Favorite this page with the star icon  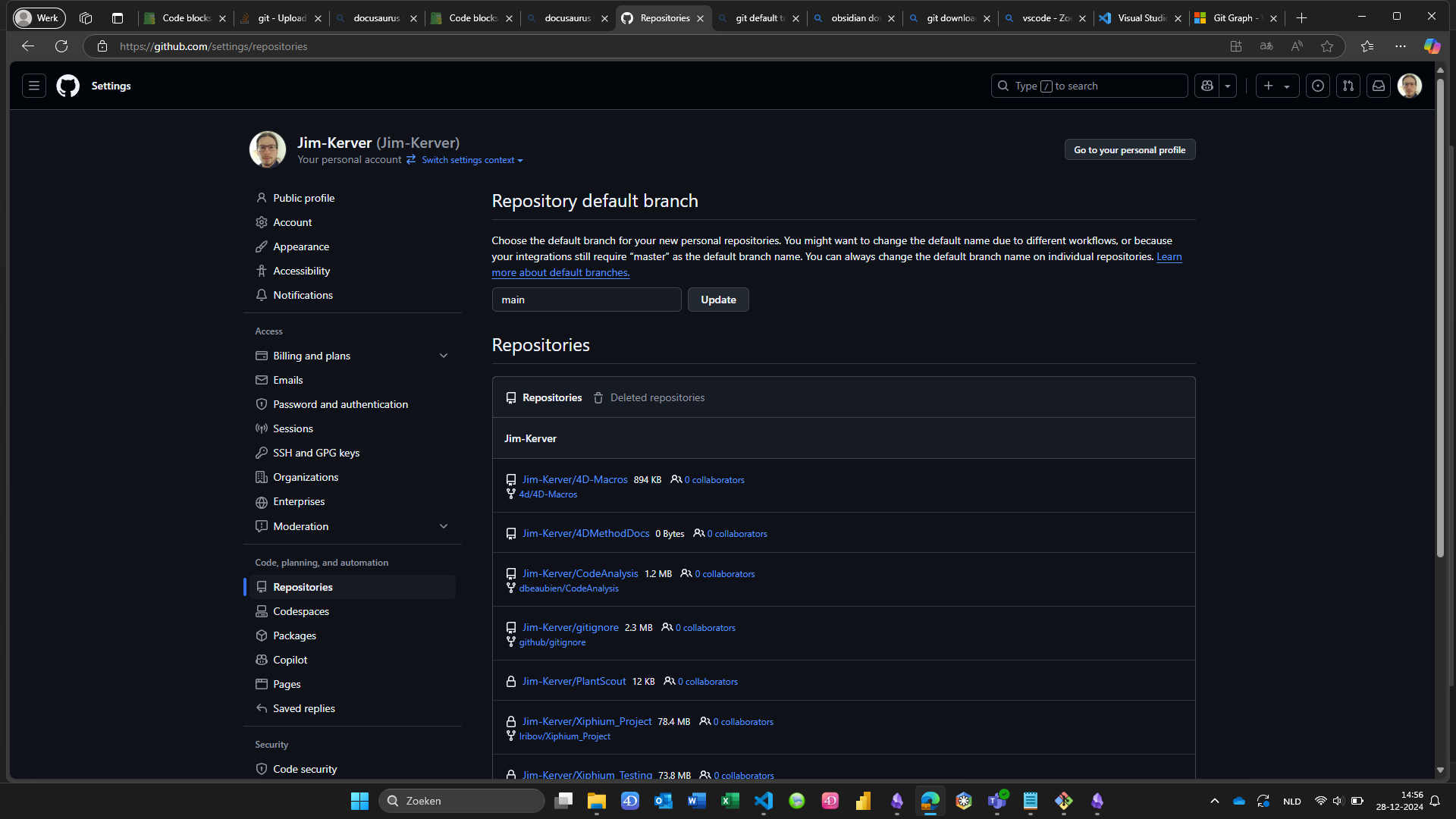pyautogui.click(x=1326, y=46)
